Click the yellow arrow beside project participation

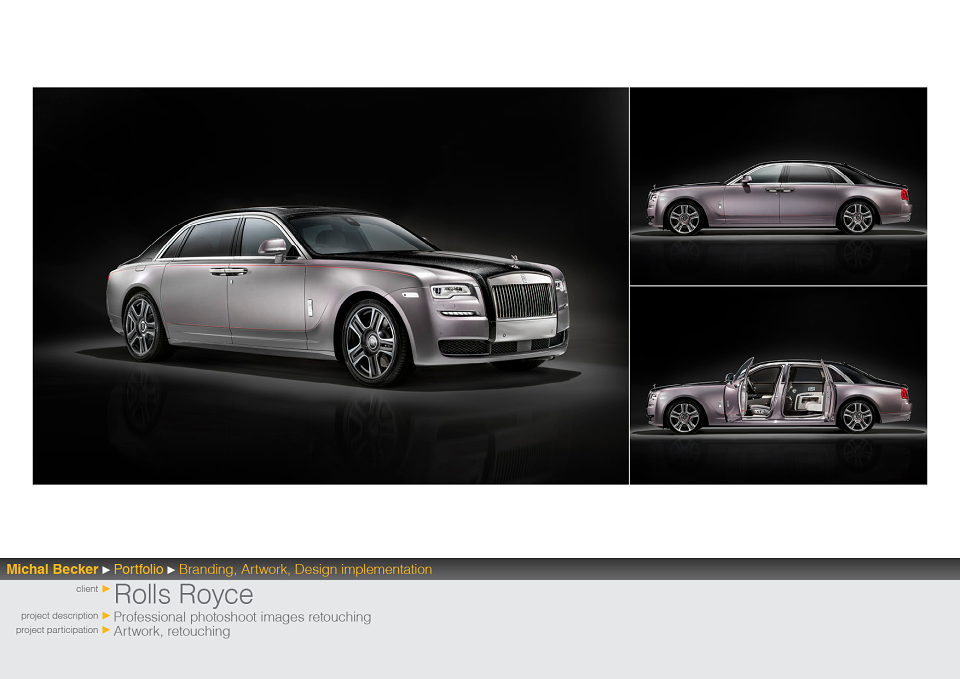click(106, 629)
